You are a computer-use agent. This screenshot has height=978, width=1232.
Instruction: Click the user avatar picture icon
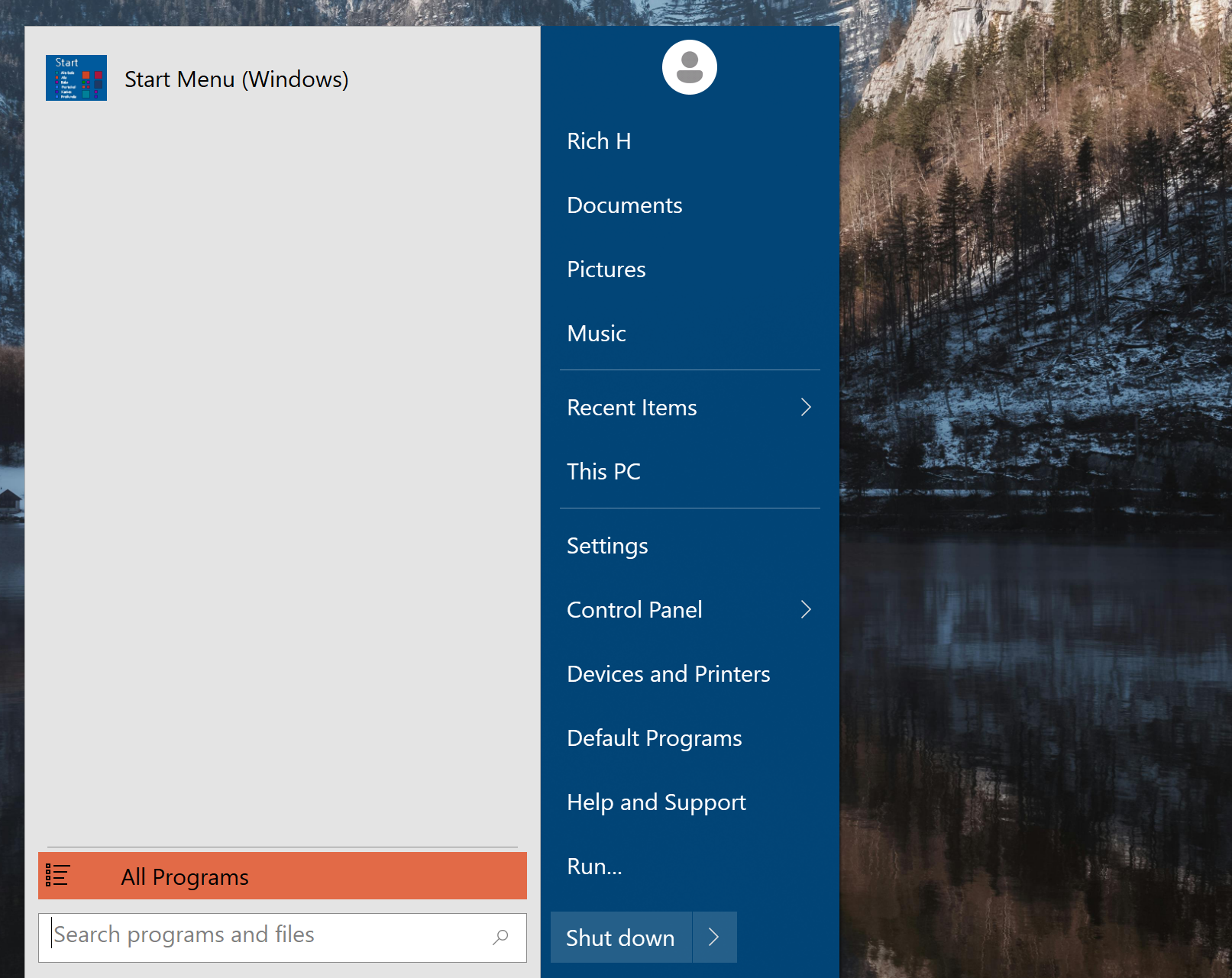click(x=689, y=67)
